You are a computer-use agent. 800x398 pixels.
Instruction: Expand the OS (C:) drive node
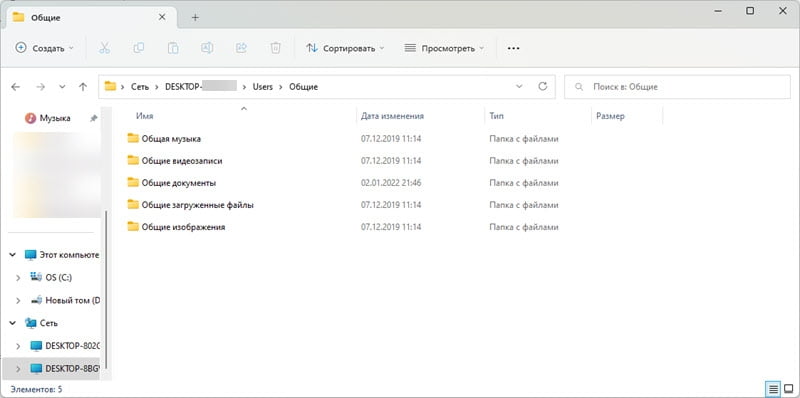(x=18, y=278)
